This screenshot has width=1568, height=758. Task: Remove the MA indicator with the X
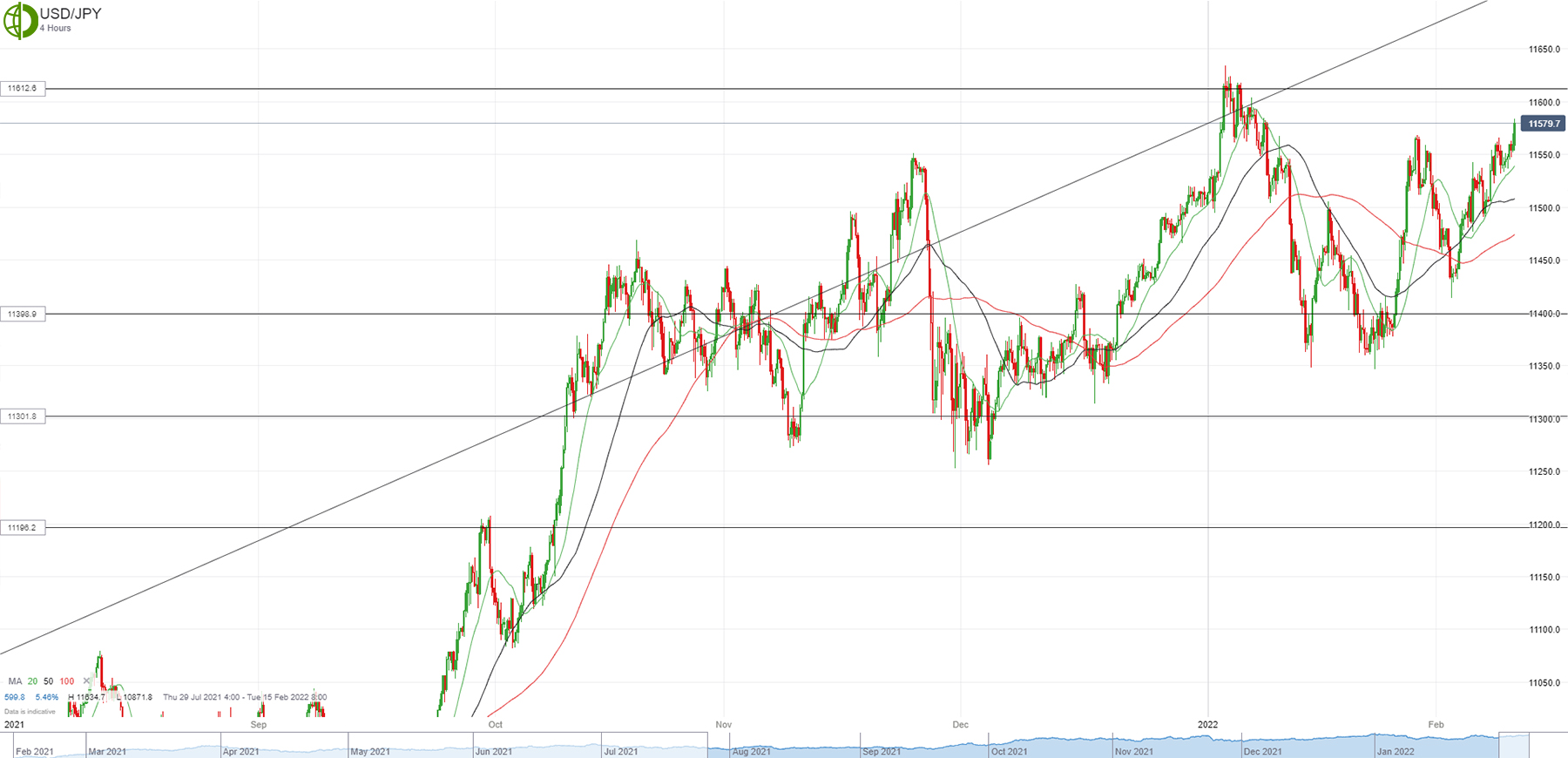tap(86, 681)
